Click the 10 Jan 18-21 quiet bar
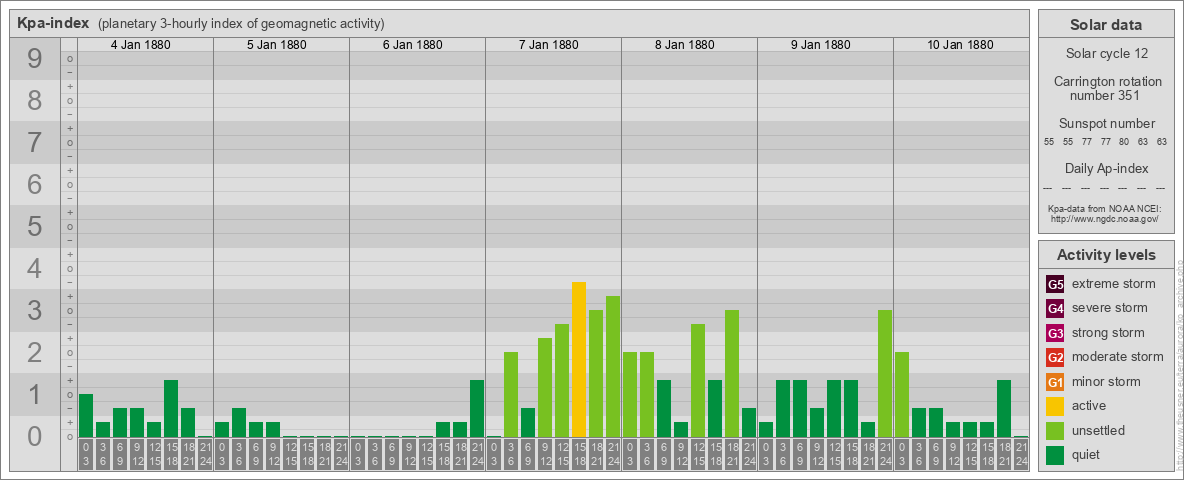The height and width of the screenshot is (480, 1184). point(1004,408)
